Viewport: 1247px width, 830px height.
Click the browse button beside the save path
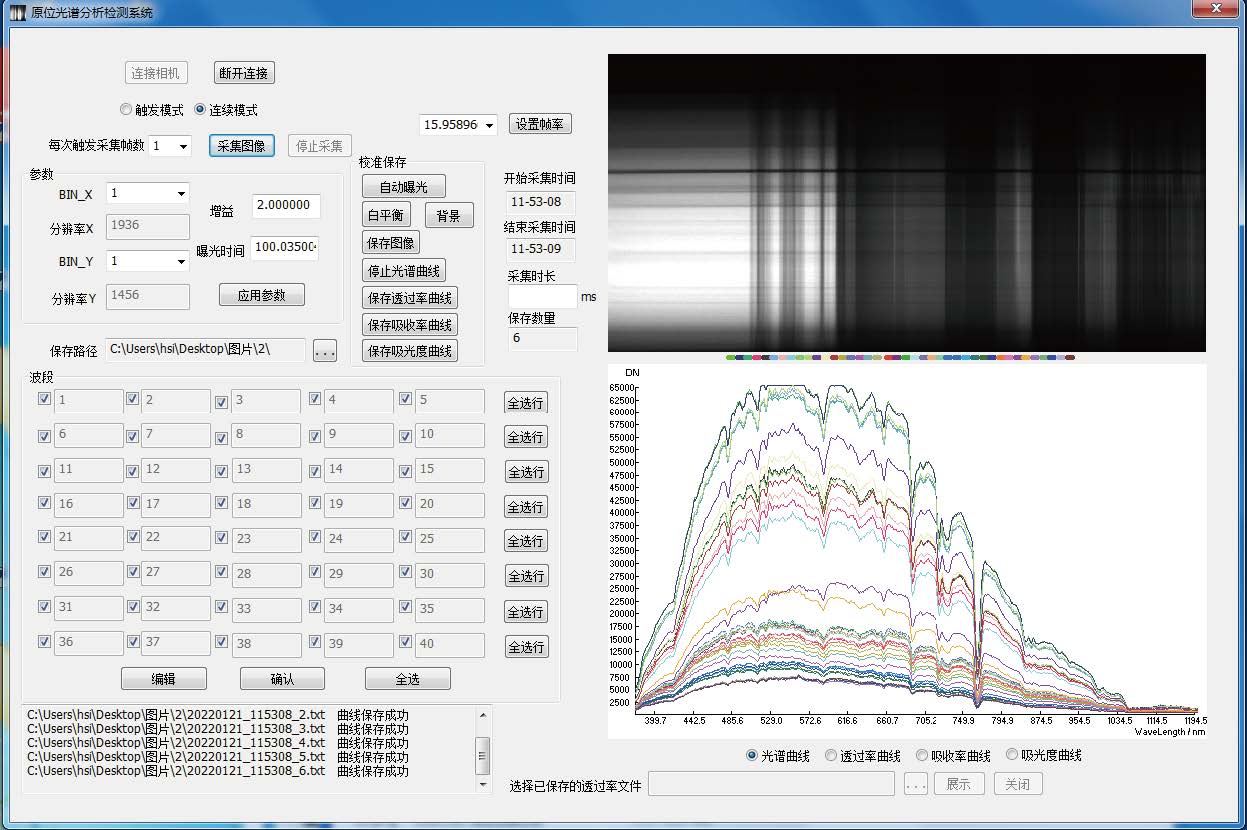point(324,351)
